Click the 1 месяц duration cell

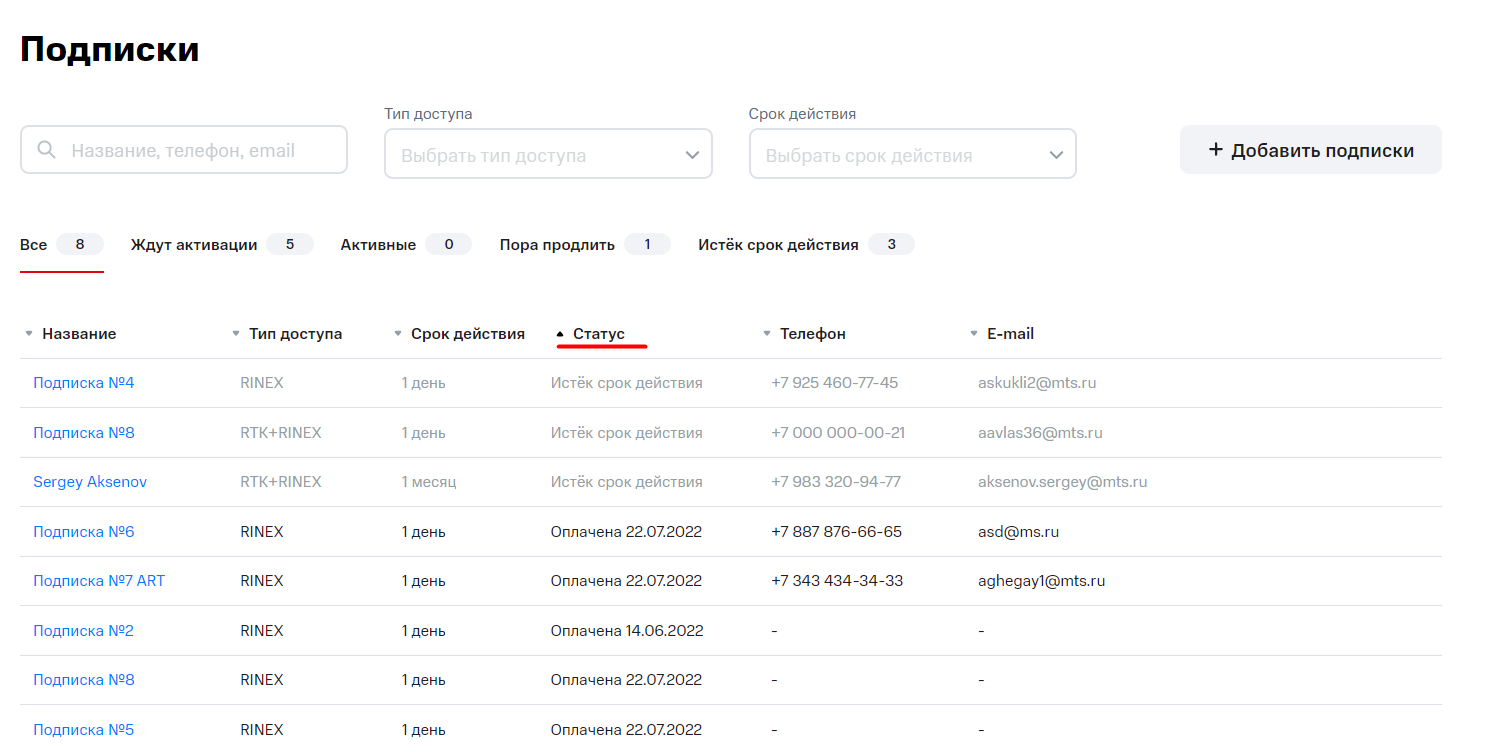coord(429,482)
